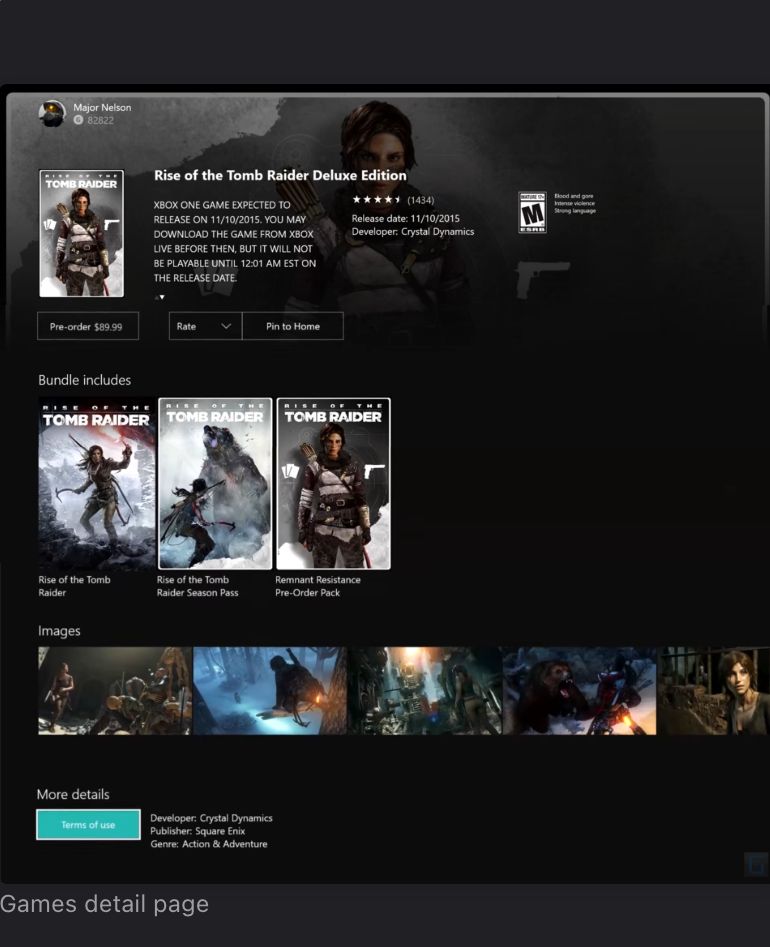Click Remnant Resistance Pre-Order Pack caption
The width and height of the screenshot is (770, 947).
(x=318, y=586)
